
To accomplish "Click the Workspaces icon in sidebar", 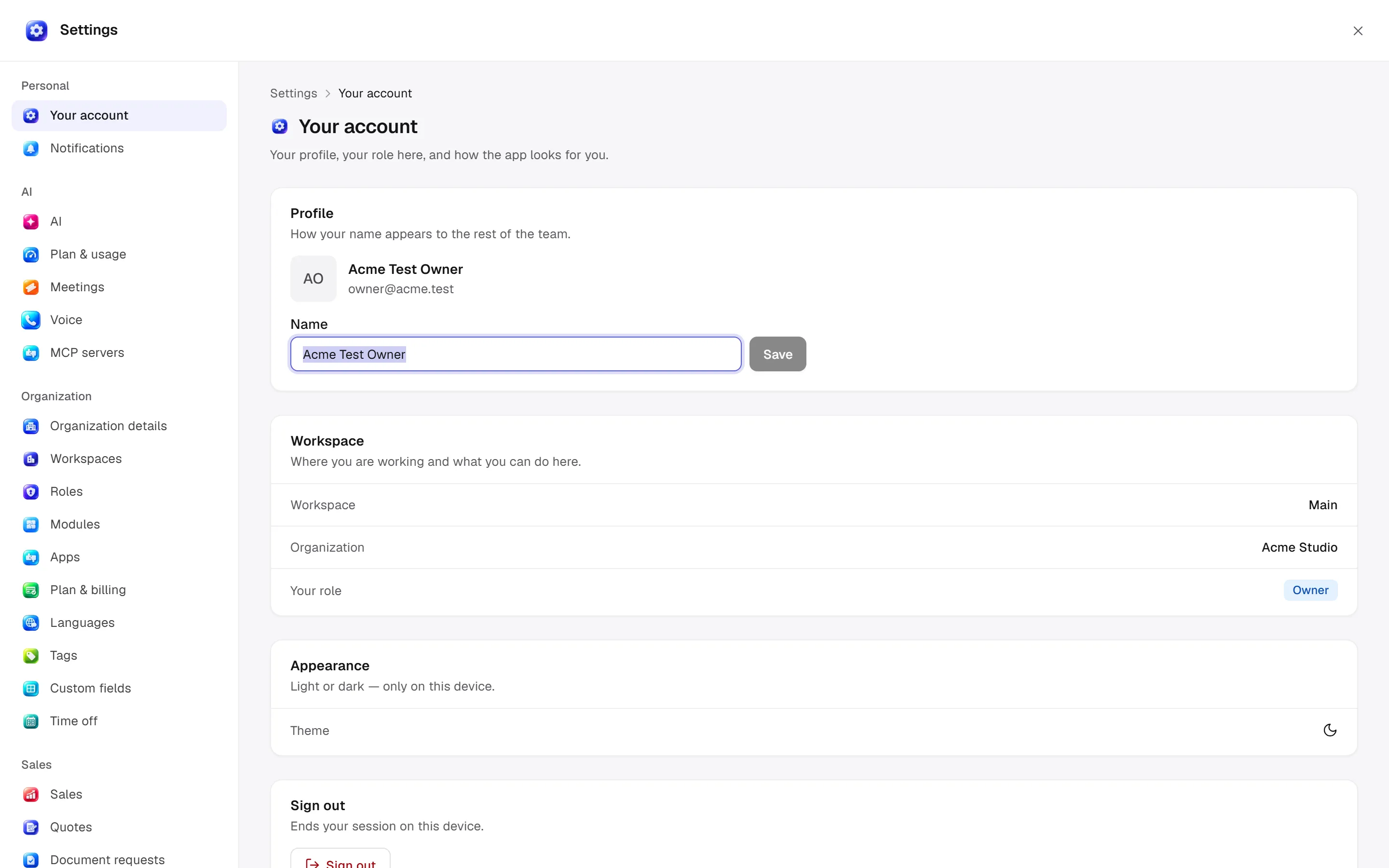I will [x=31, y=459].
